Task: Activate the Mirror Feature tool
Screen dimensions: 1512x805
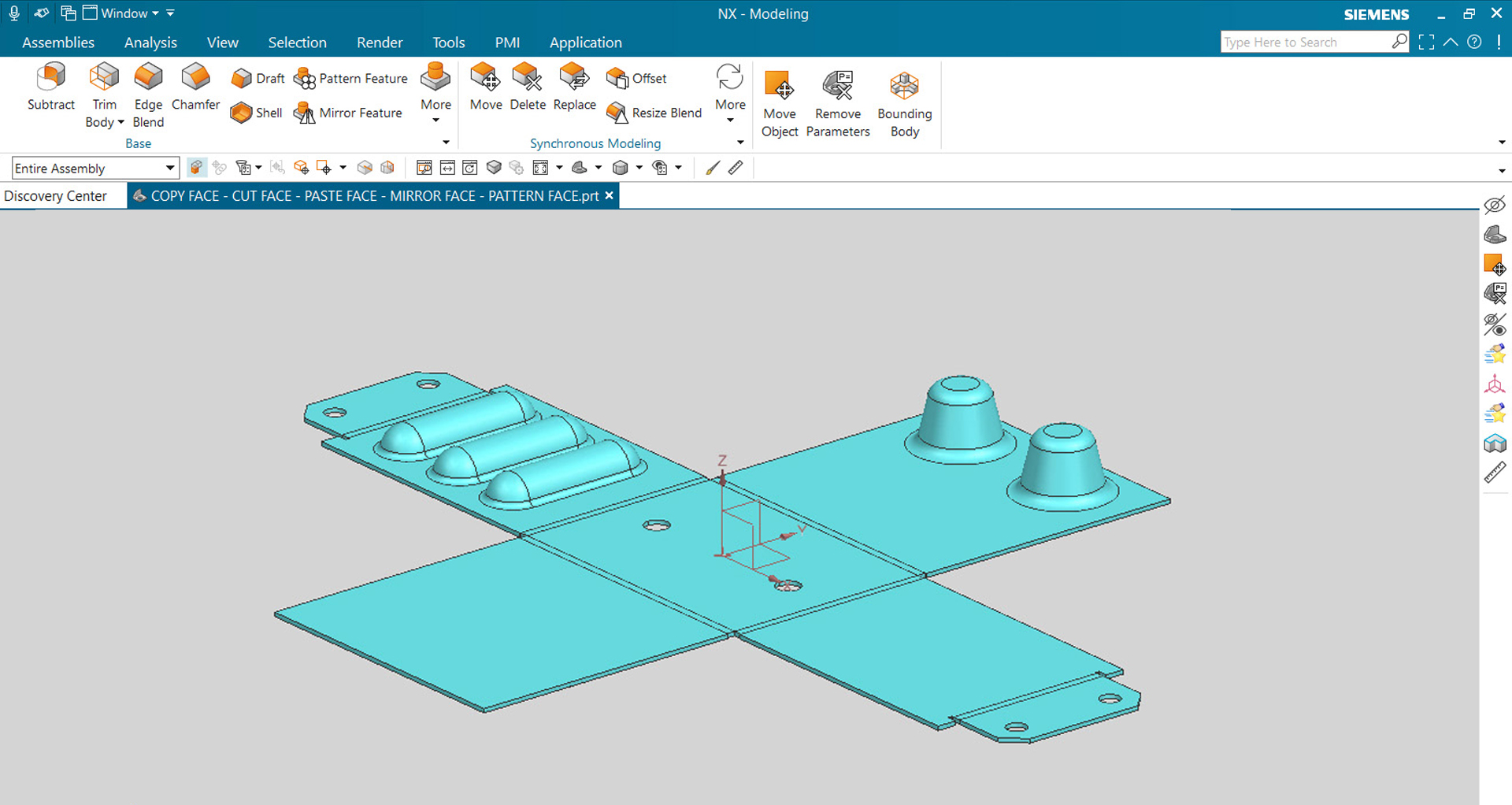Action: (349, 112)
